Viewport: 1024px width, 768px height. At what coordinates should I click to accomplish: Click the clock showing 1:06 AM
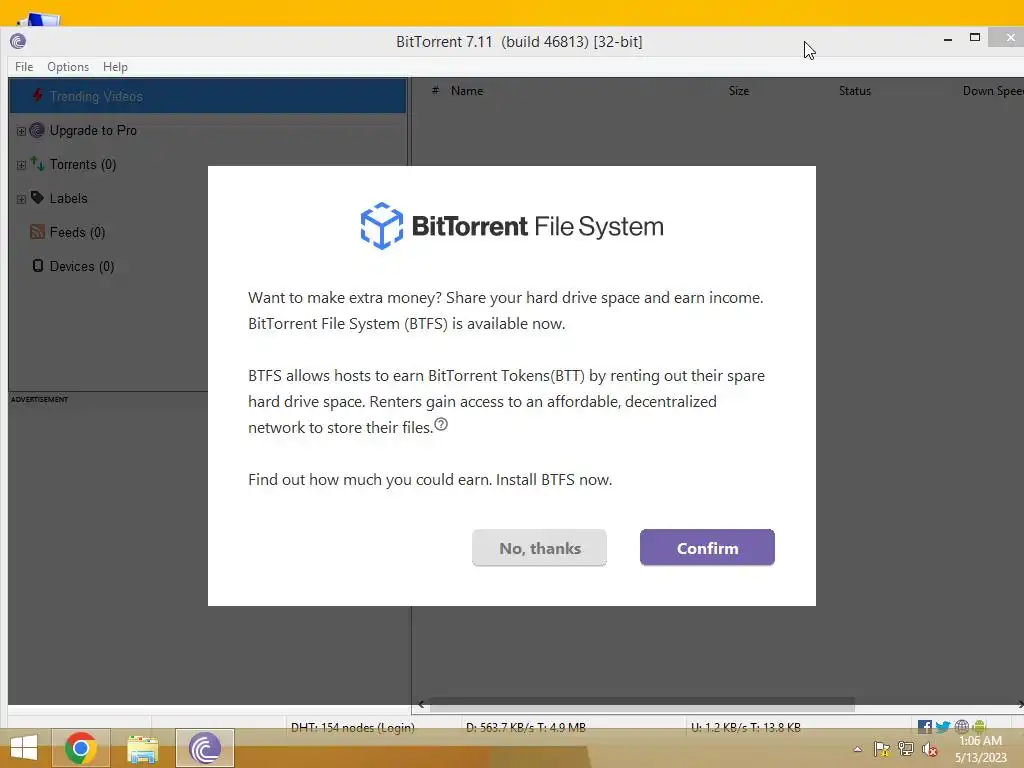click(x=980, y=741)
